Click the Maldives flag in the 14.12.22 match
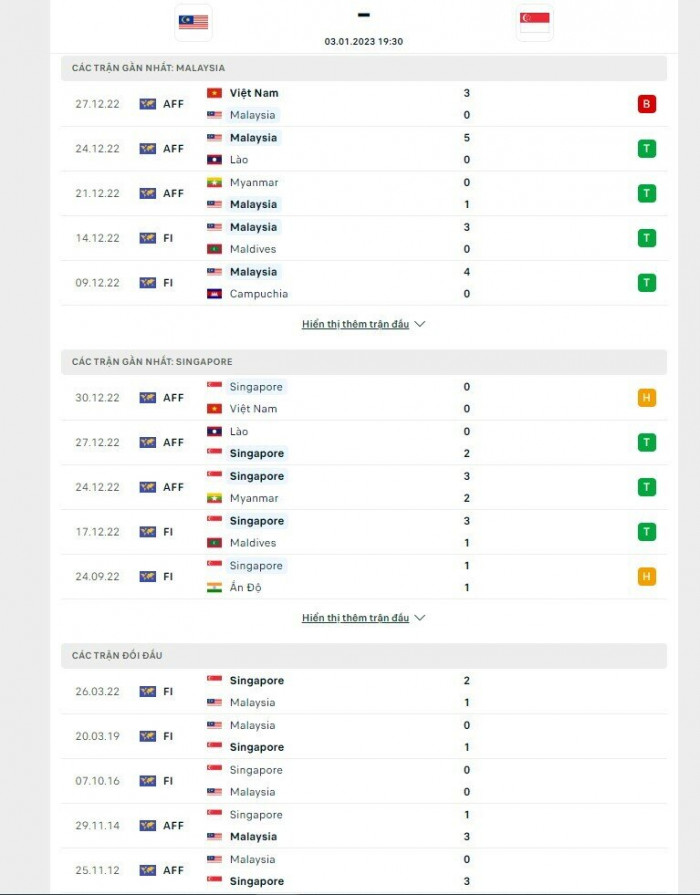Viewport: 700px width, 895px height. pos(214,249)
